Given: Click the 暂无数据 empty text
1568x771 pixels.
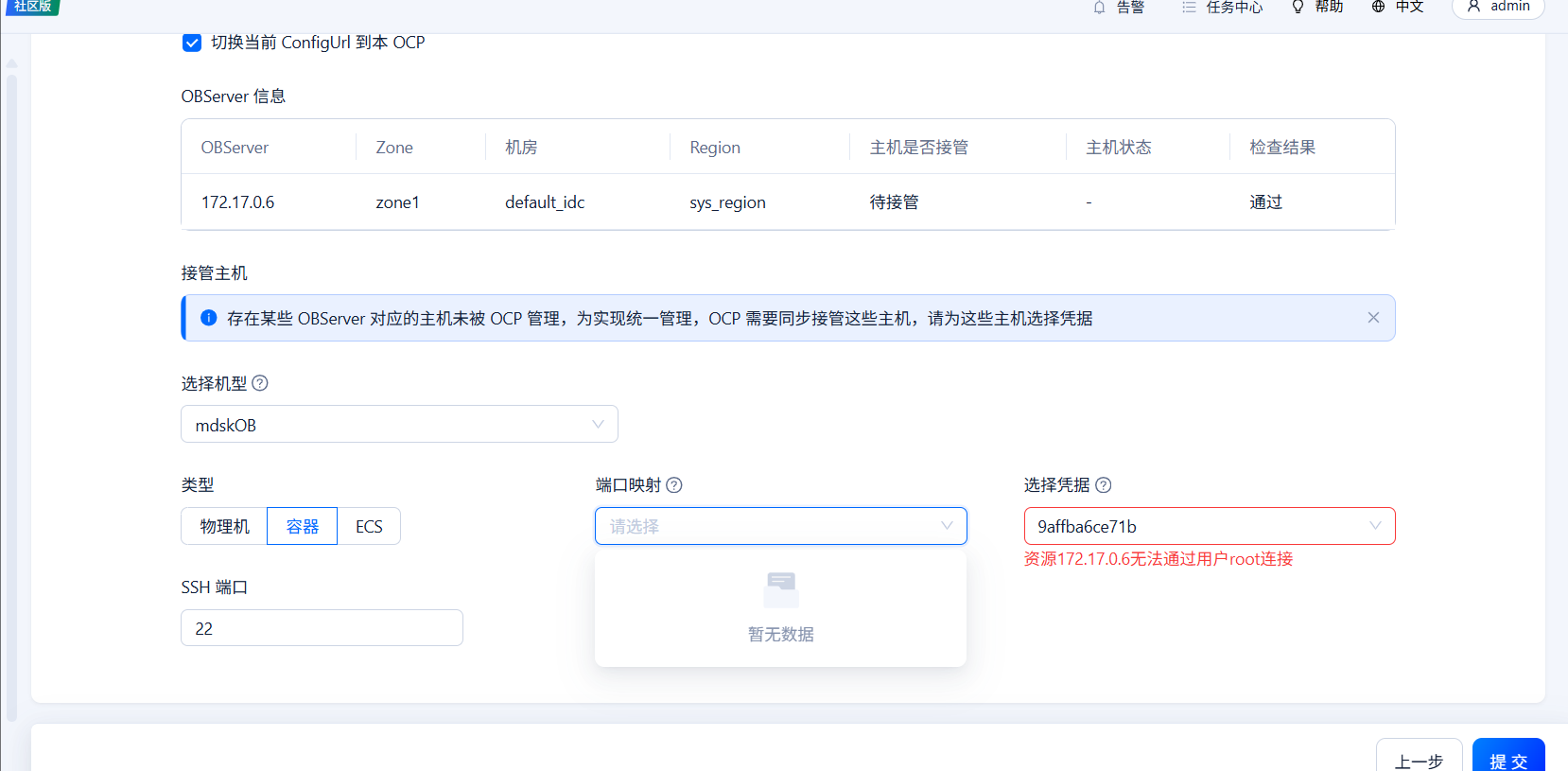Looking at the screenshot, I should [x=781, y=635].
